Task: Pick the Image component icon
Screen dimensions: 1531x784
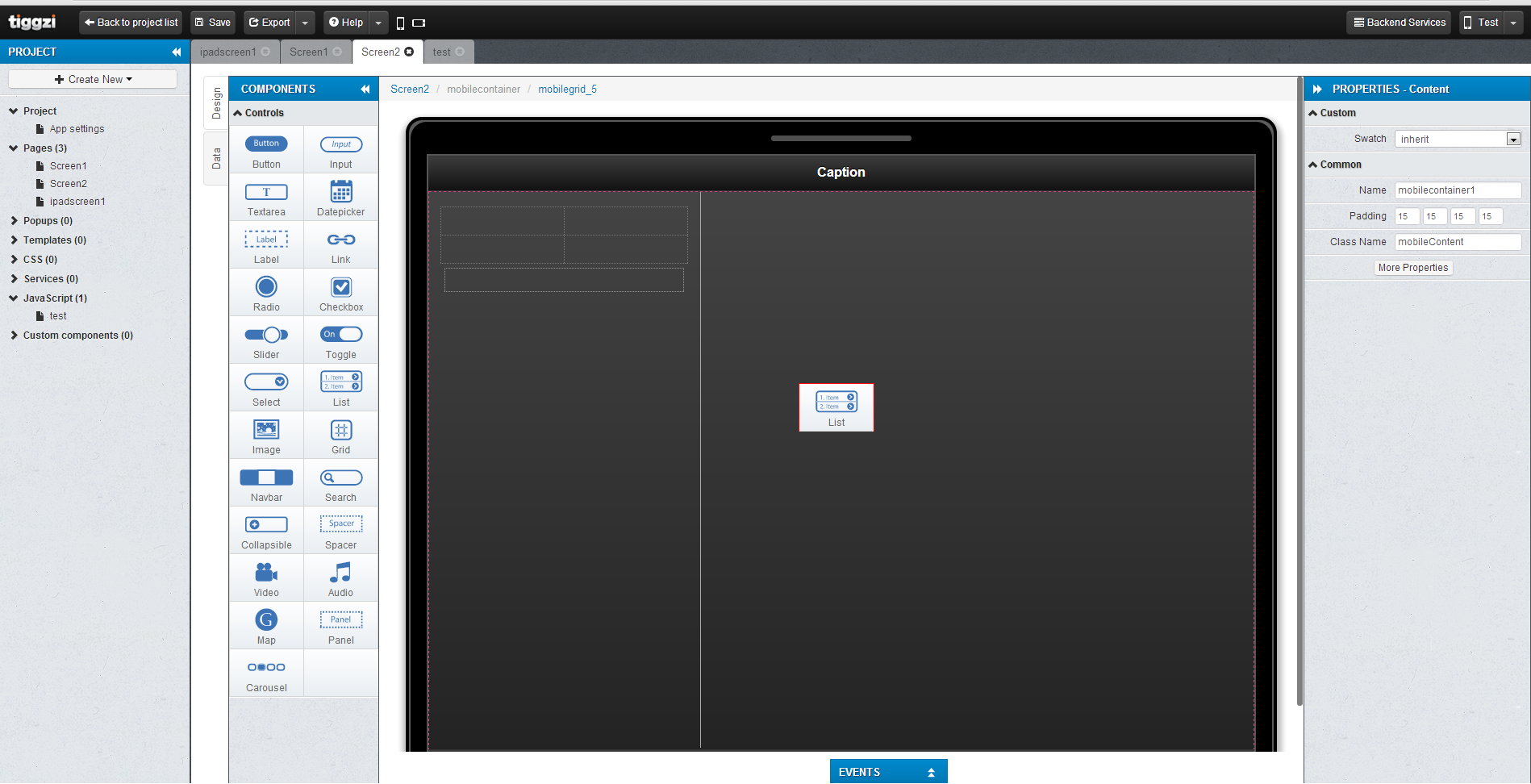Action: click(x=266, y=430)
